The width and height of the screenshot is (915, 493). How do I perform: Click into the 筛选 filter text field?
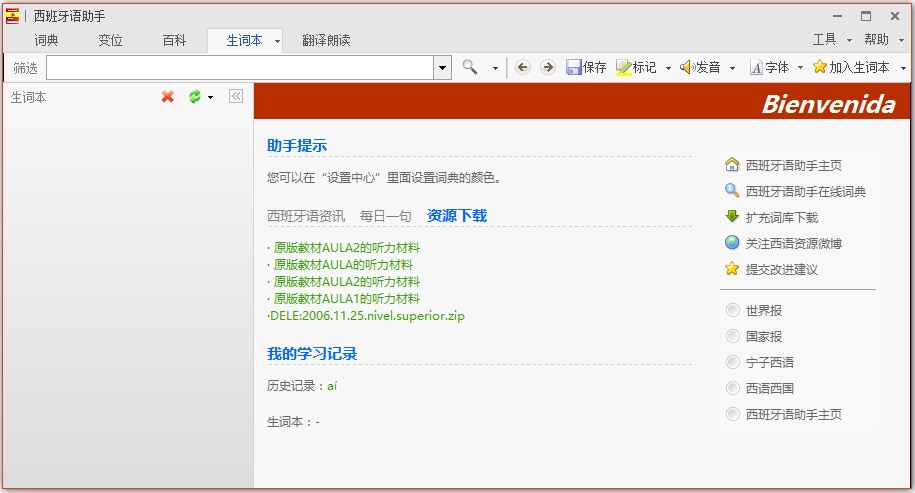click(x=240, y=67)
